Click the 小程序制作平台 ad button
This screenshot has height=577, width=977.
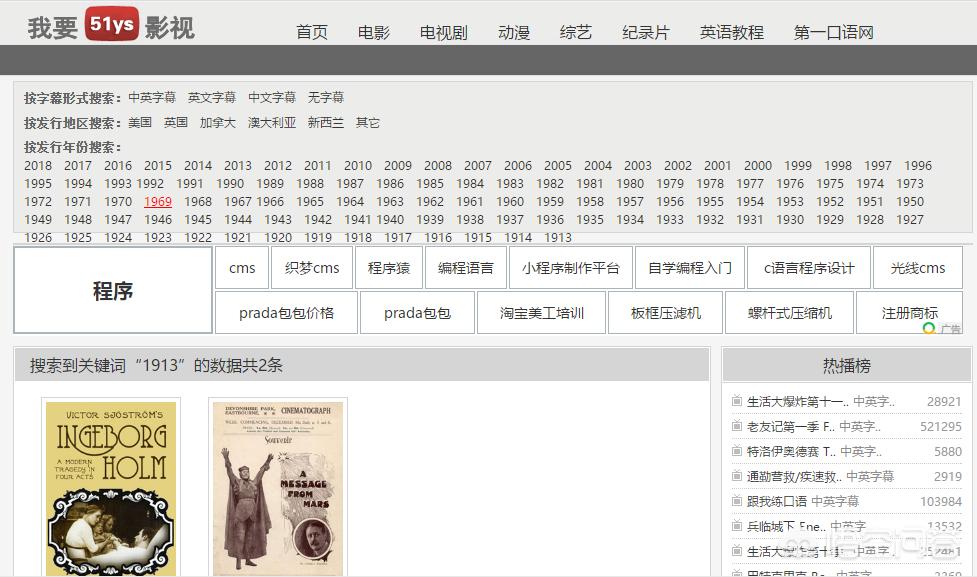(x=571, y=268)
